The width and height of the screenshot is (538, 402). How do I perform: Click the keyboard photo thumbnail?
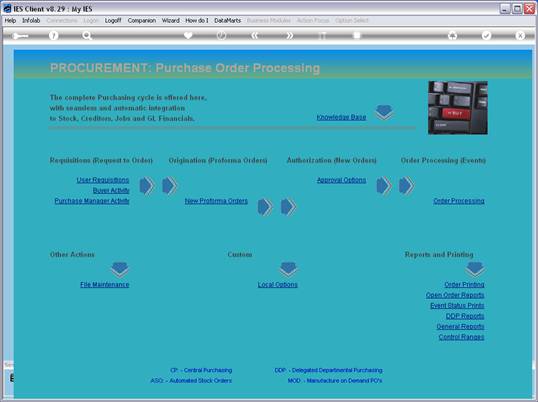click(458, 108)
